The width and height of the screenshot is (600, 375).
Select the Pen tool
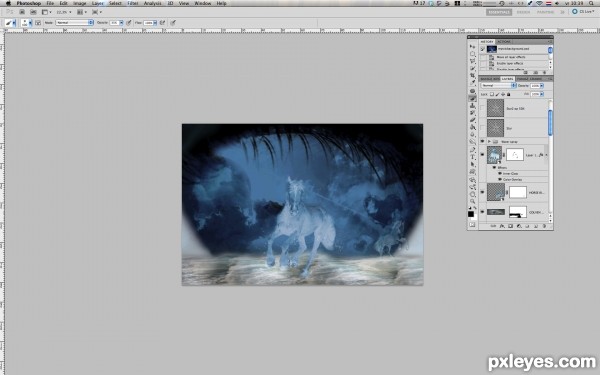pos(473,150)
